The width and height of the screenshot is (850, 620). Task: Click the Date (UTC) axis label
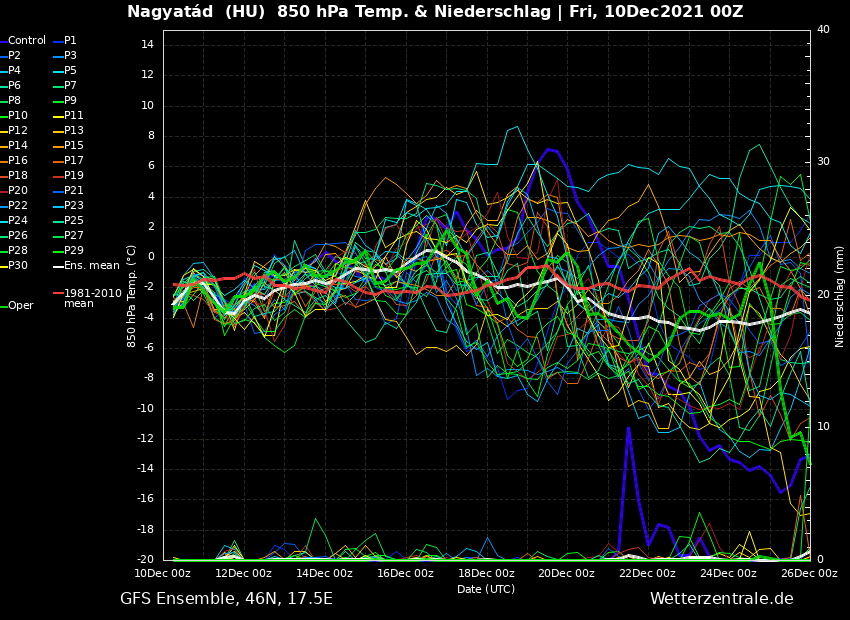pyautogui.click(x=486, y=589)
